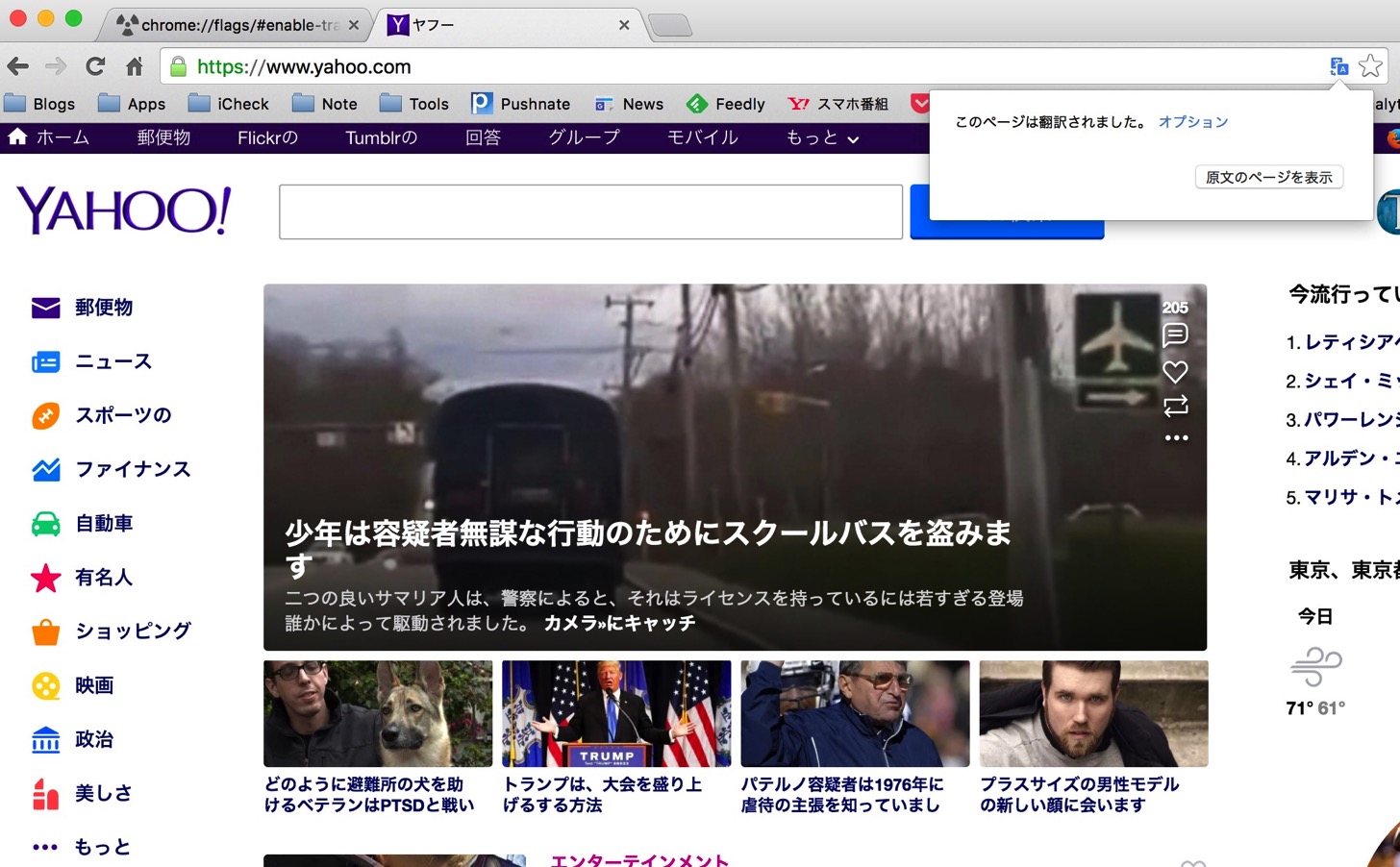
Task: Open the 自動車 car icon
Action: point(45,524)
